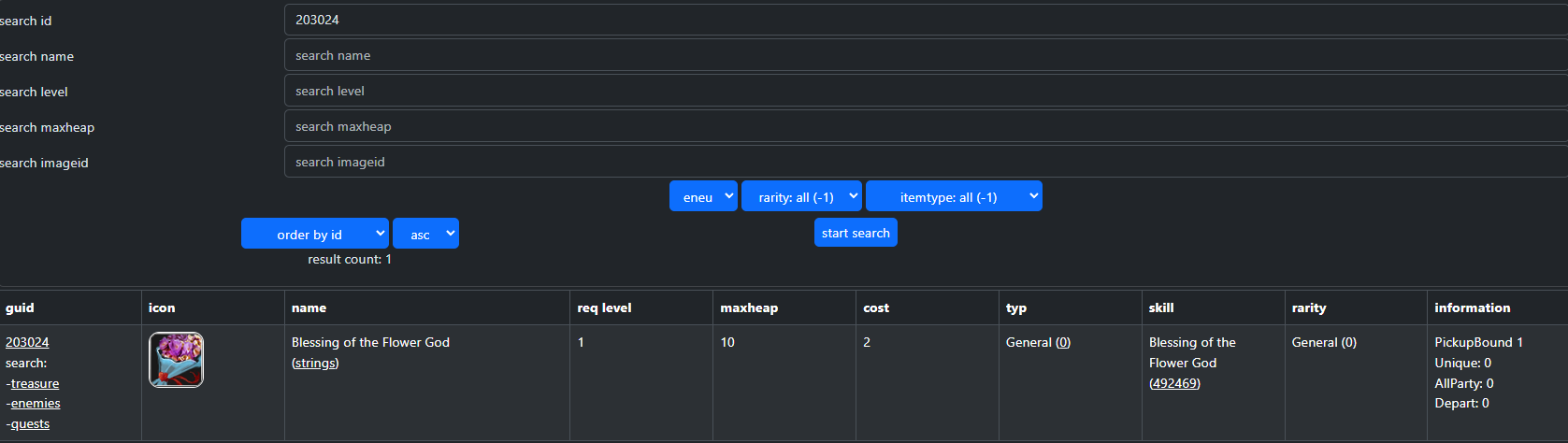1568x443 pixels.
Task: Follow the enemies search link
Action: [36, 404]
